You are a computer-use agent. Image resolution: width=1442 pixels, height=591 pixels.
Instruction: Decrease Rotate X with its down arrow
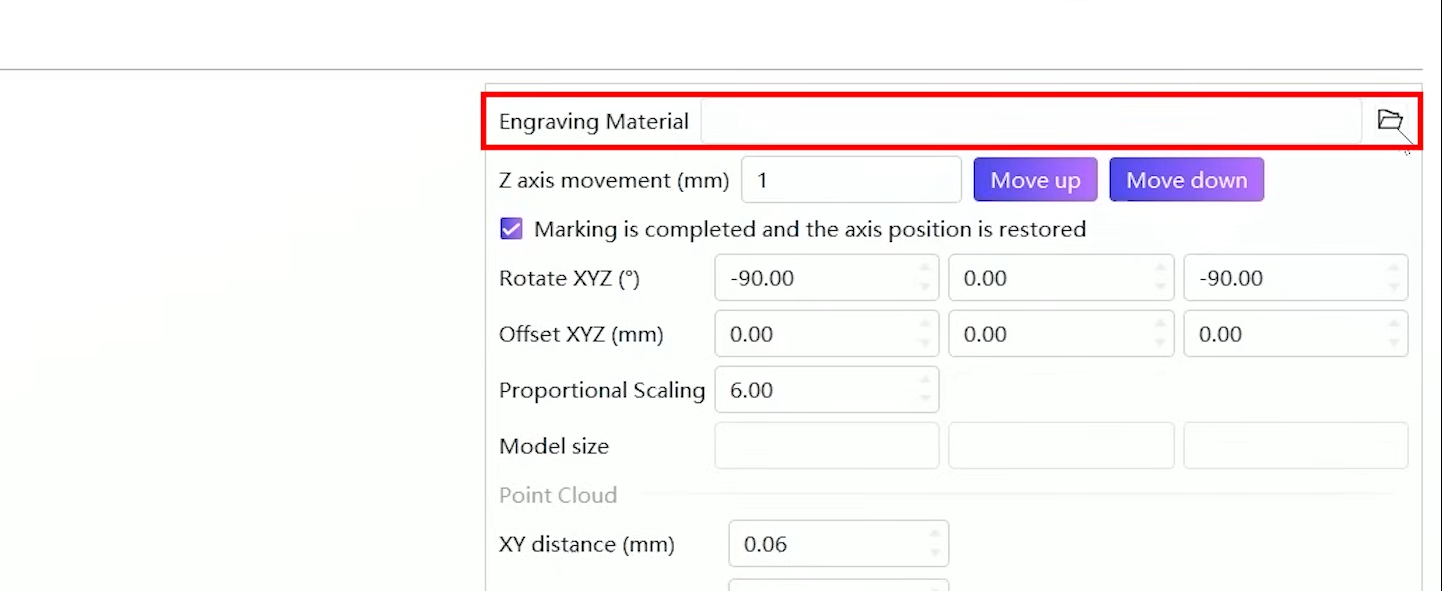coord(925,288)
